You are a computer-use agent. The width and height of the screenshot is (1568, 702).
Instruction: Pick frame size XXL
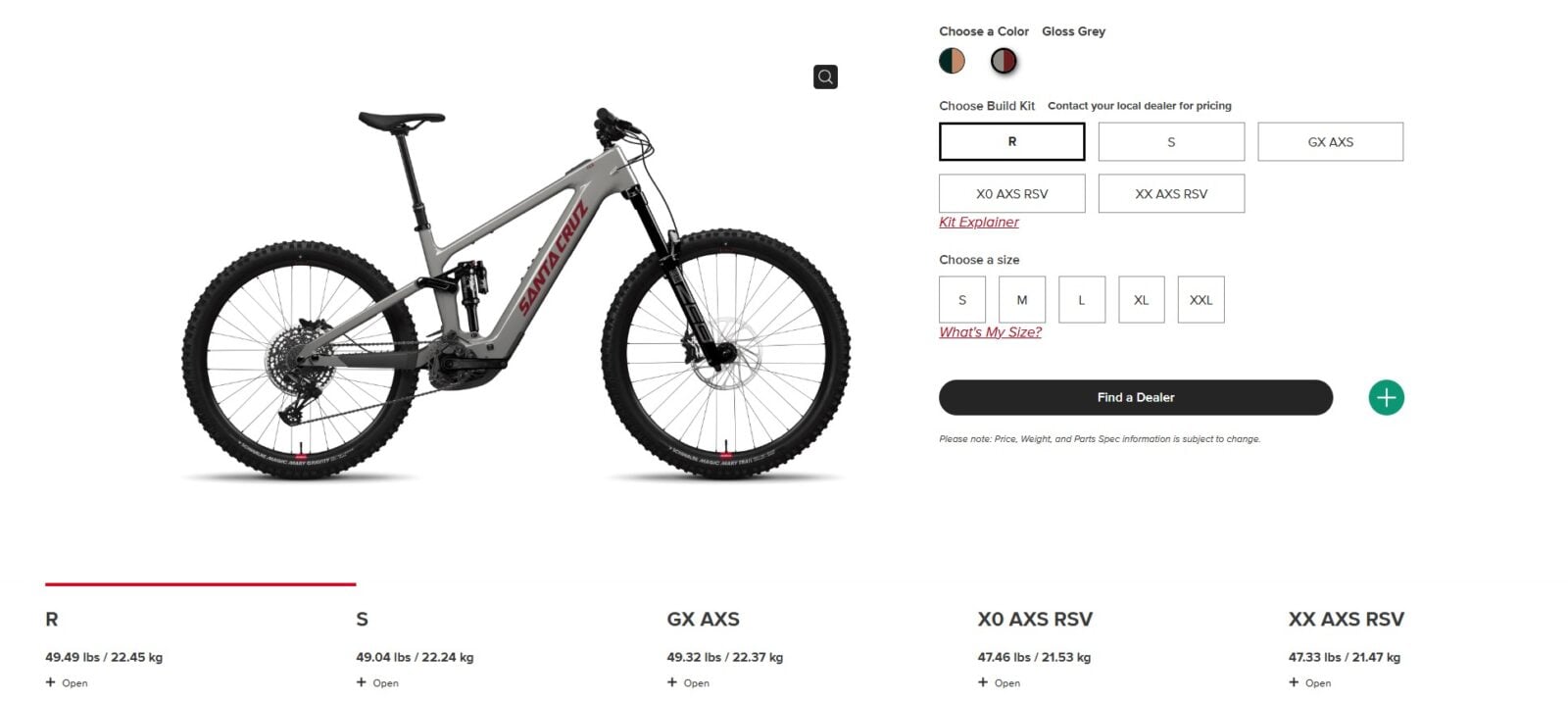point(1200,299)
